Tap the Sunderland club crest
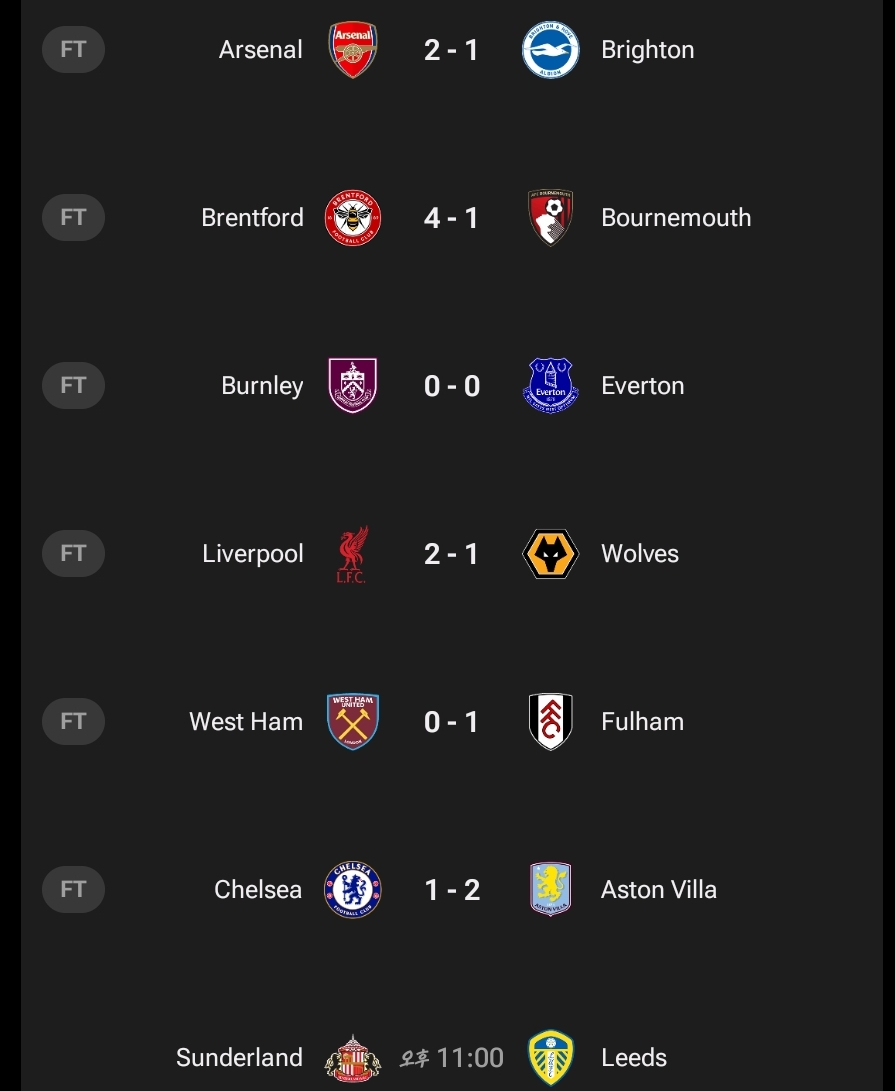This screenshot has width=895, height=1091. tap(353, 1058)
